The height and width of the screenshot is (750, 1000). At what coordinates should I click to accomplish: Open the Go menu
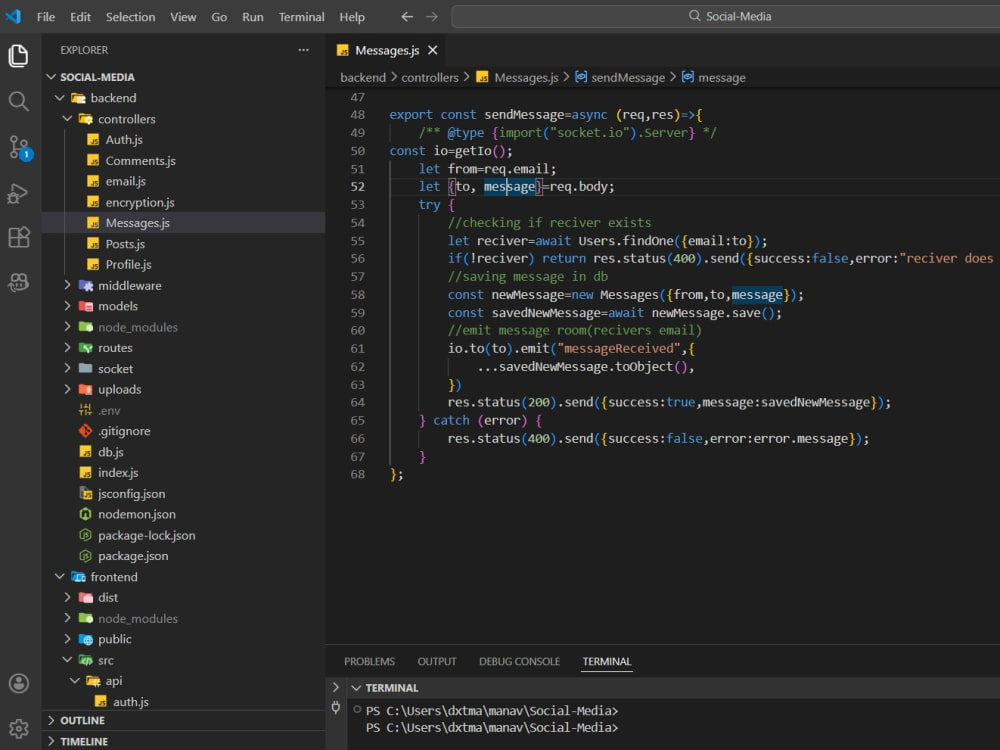coord(219,17)
